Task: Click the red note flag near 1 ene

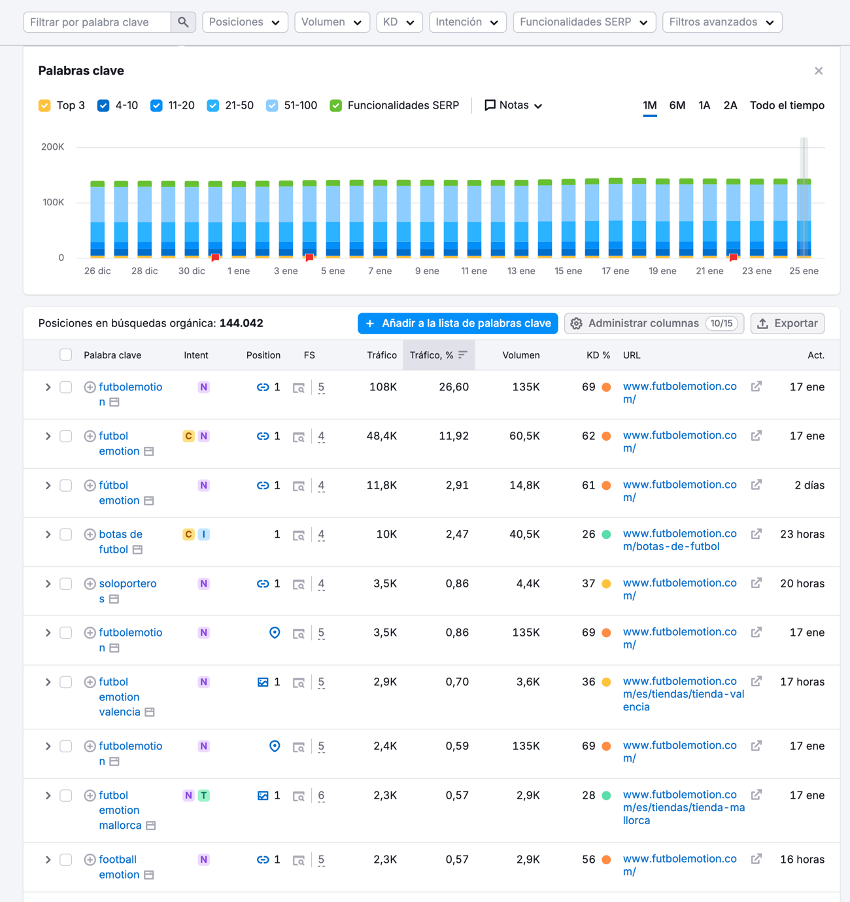Action: tap(214, 258)
